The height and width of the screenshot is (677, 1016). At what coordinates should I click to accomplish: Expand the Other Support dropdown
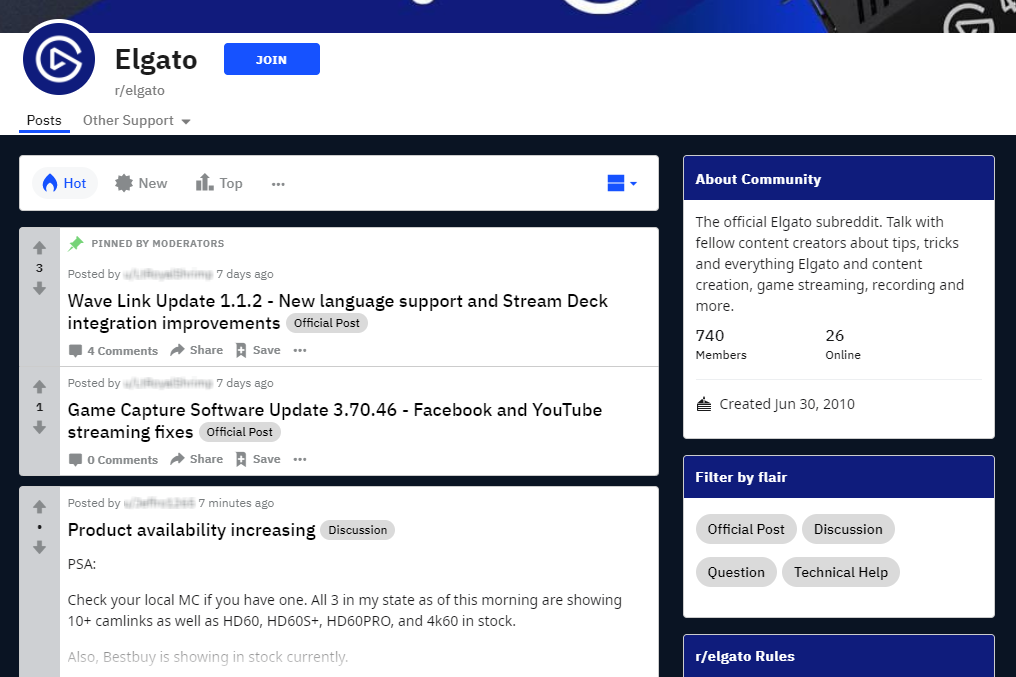coord(136,121)
